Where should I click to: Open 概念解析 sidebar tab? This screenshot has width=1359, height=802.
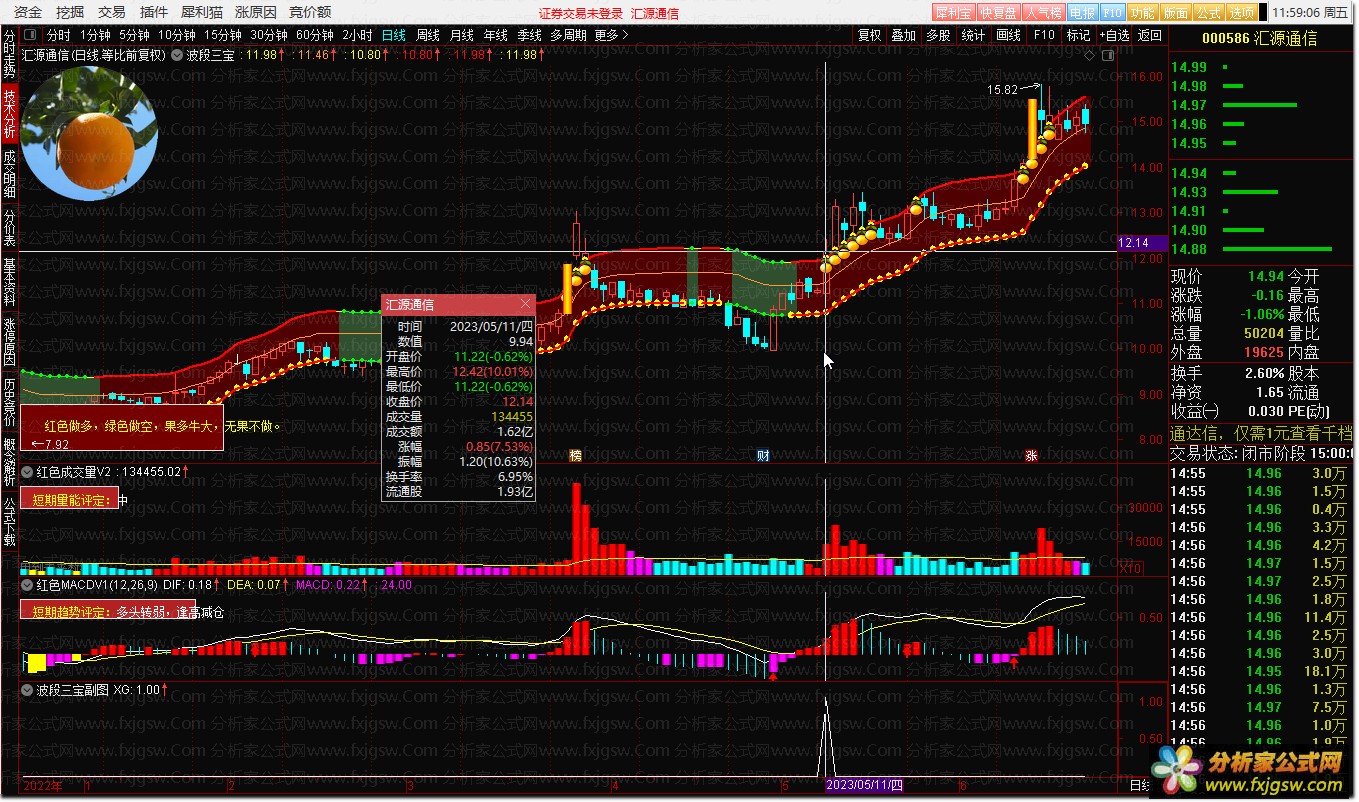[9, 461]
